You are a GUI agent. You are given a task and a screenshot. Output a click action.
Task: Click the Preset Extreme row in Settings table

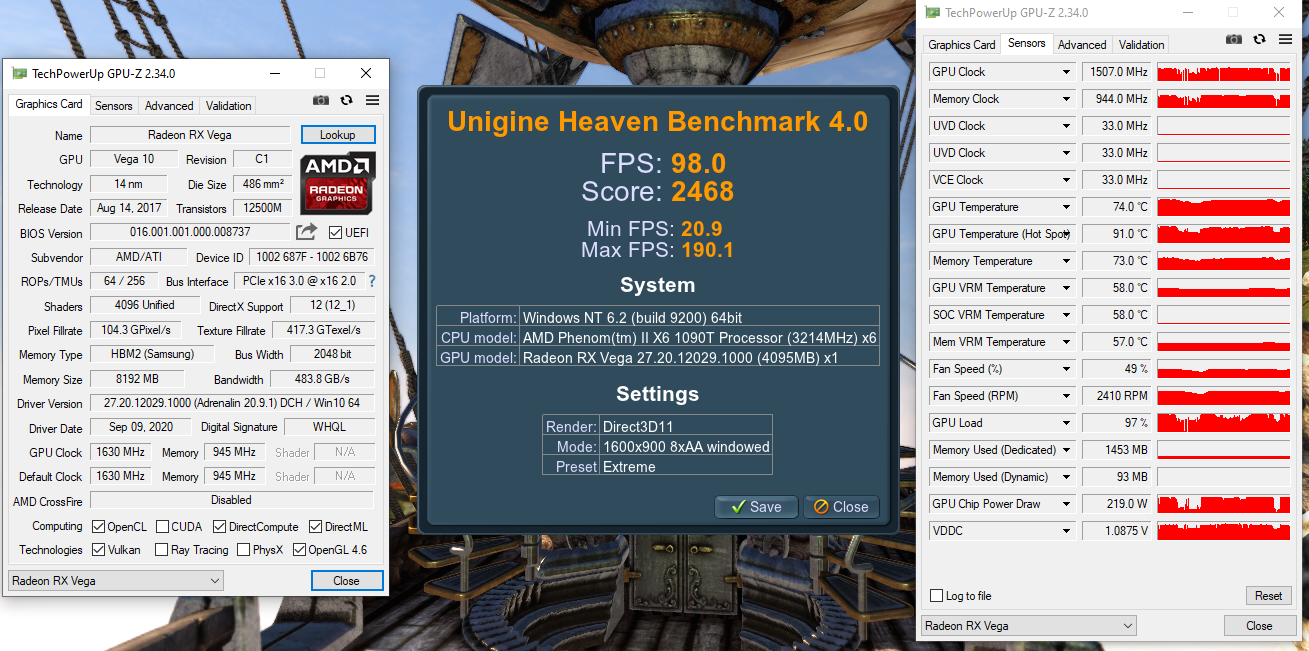(658, 466)
